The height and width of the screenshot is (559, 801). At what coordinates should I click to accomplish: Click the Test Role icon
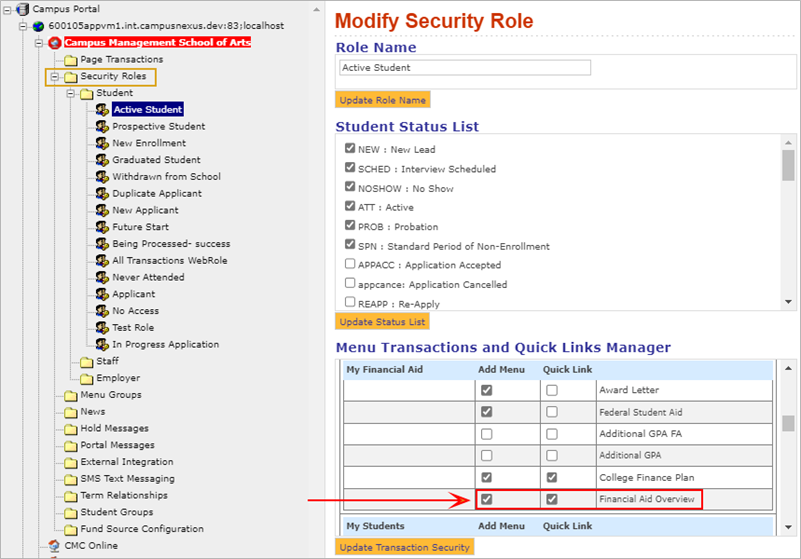(x=102, y=328)
